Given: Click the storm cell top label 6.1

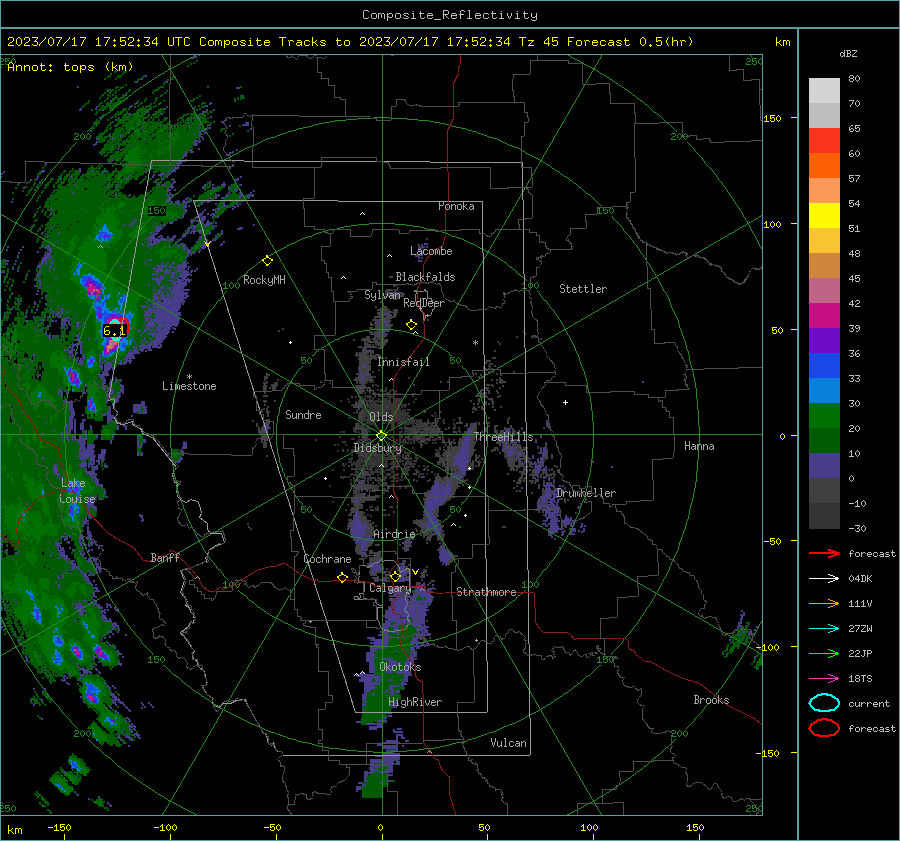Looking at the screenshot, I should coord(114,331).
